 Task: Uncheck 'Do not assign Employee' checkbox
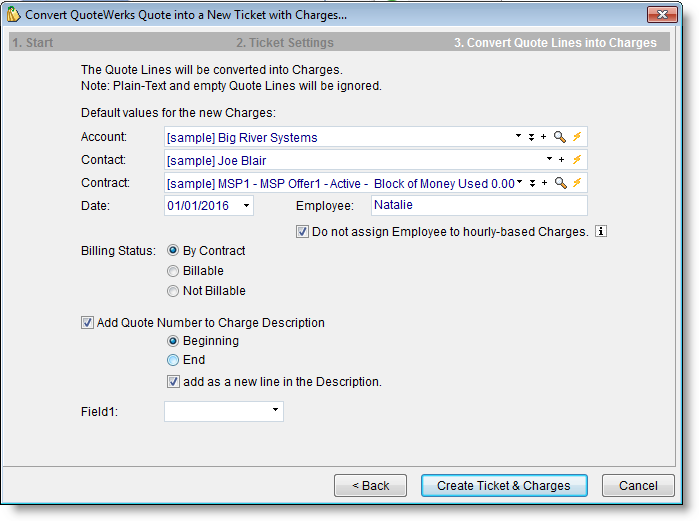pos(303,232)
